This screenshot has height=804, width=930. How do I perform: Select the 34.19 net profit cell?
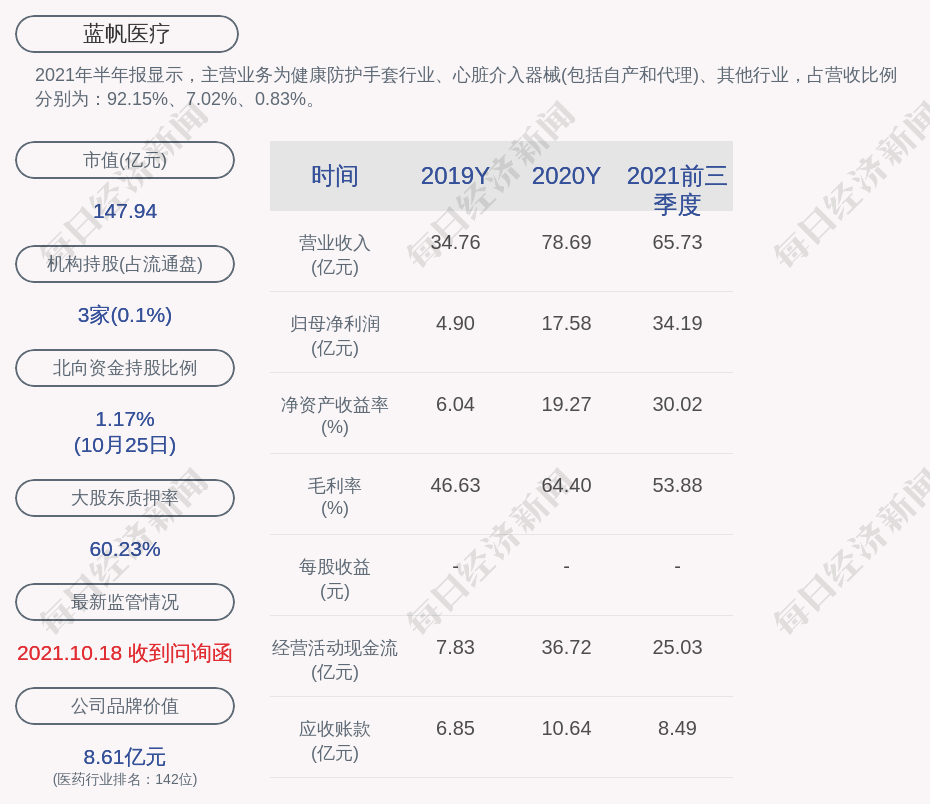(x=677, y=323)
